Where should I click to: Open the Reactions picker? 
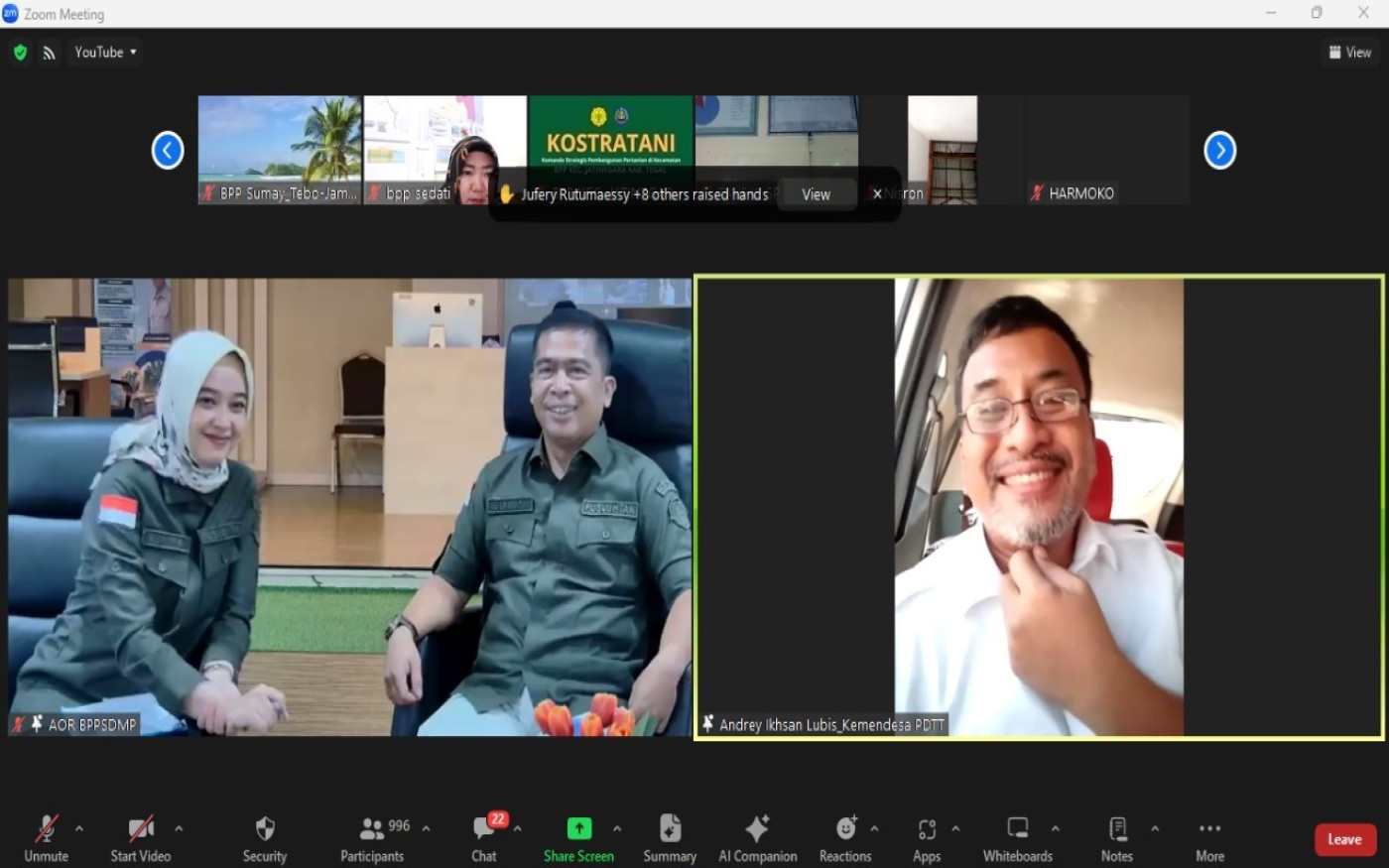point(844,838)
